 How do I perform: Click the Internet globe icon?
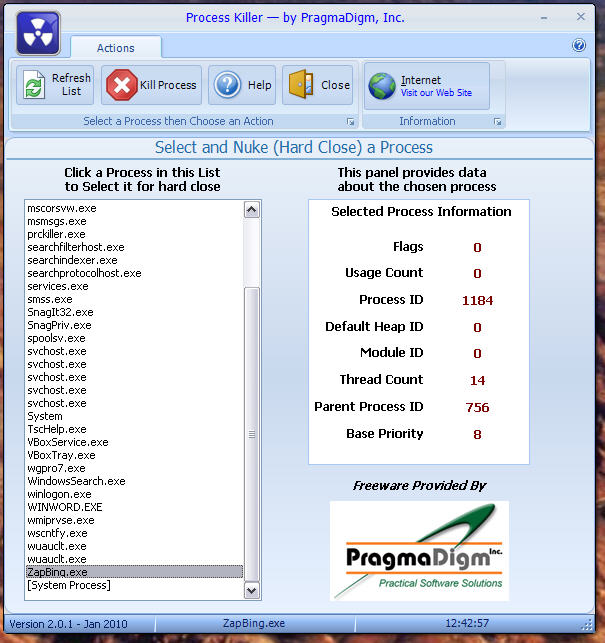pyautogui.click(x=382, y=86)
